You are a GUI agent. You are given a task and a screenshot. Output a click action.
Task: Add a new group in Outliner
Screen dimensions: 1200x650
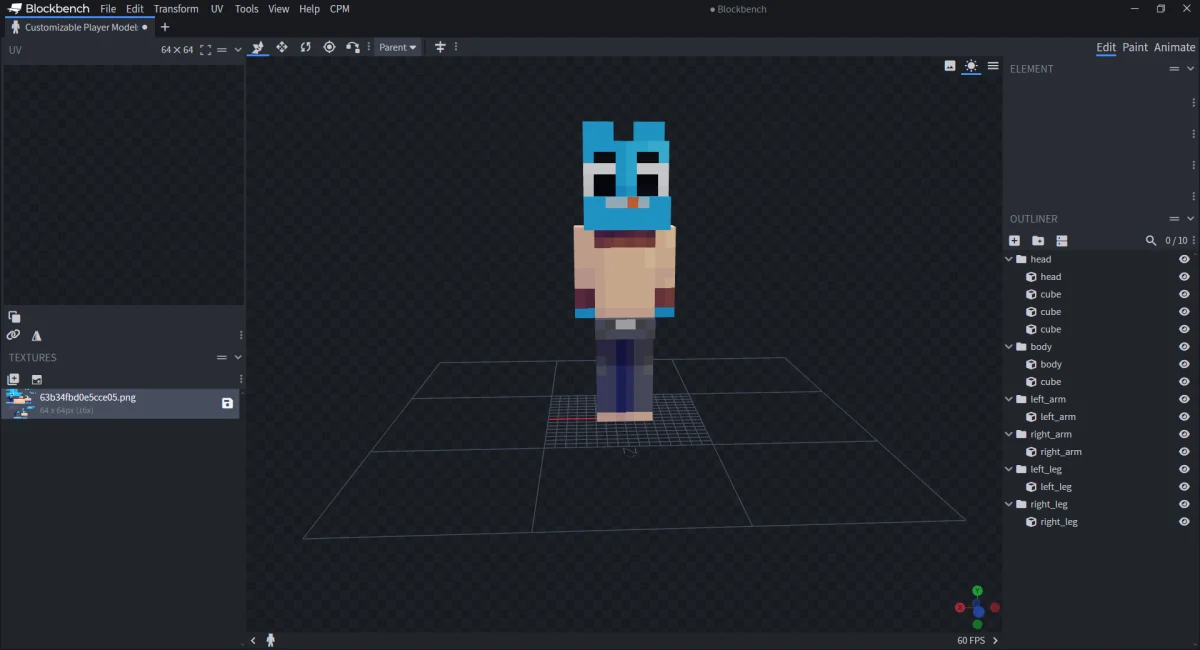click(1038, 241)
